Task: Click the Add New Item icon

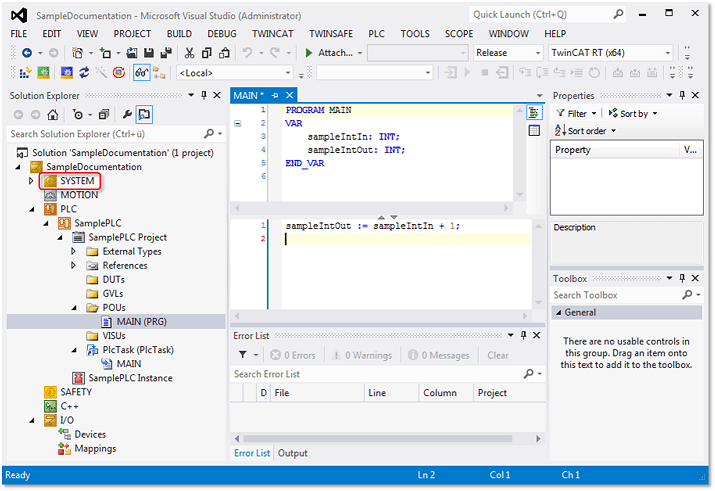Action: 105,53
